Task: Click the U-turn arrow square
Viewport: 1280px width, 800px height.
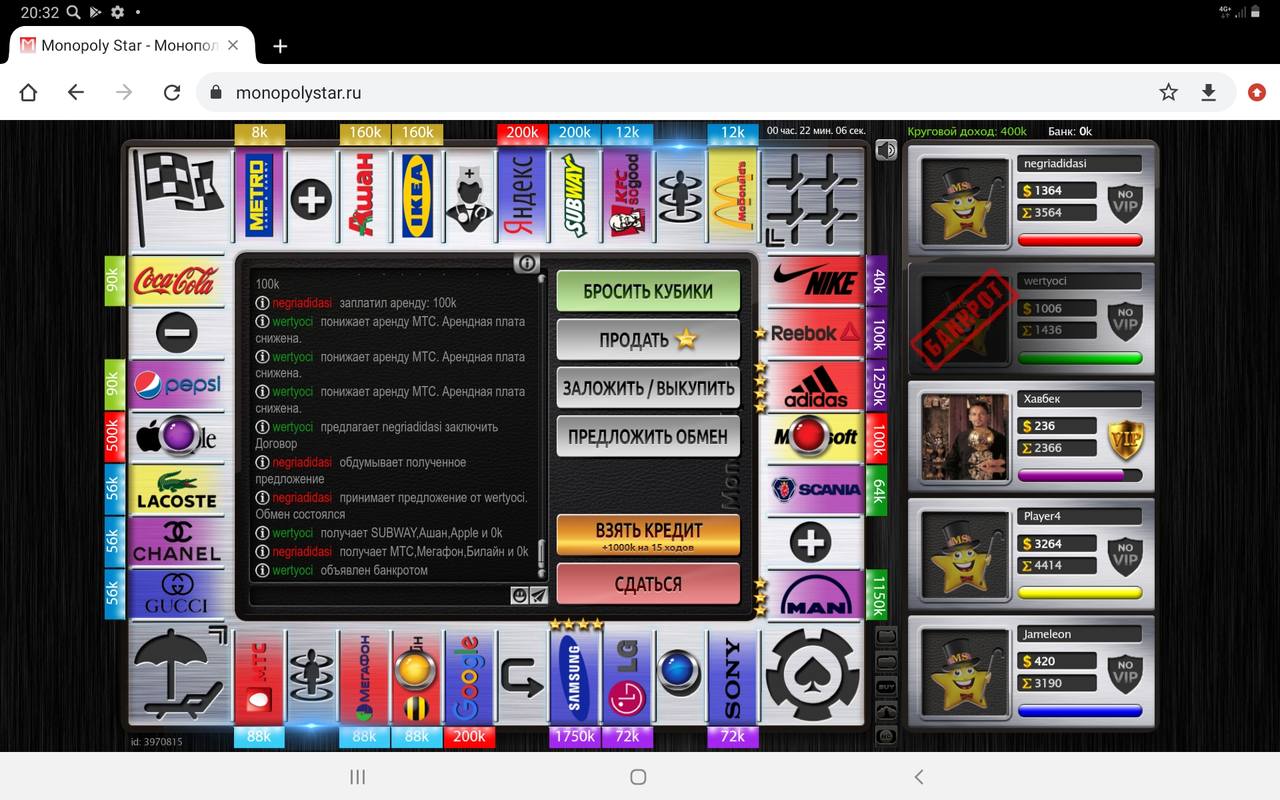Action: [x=522, y=677]
